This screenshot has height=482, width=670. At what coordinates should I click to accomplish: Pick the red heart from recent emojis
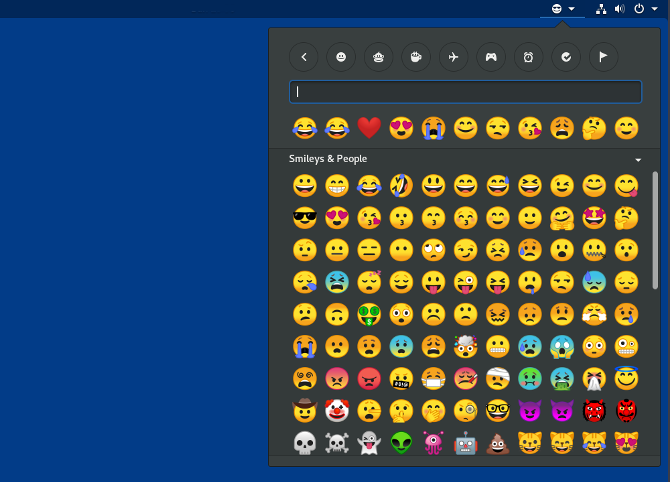[x=369, y=128]
